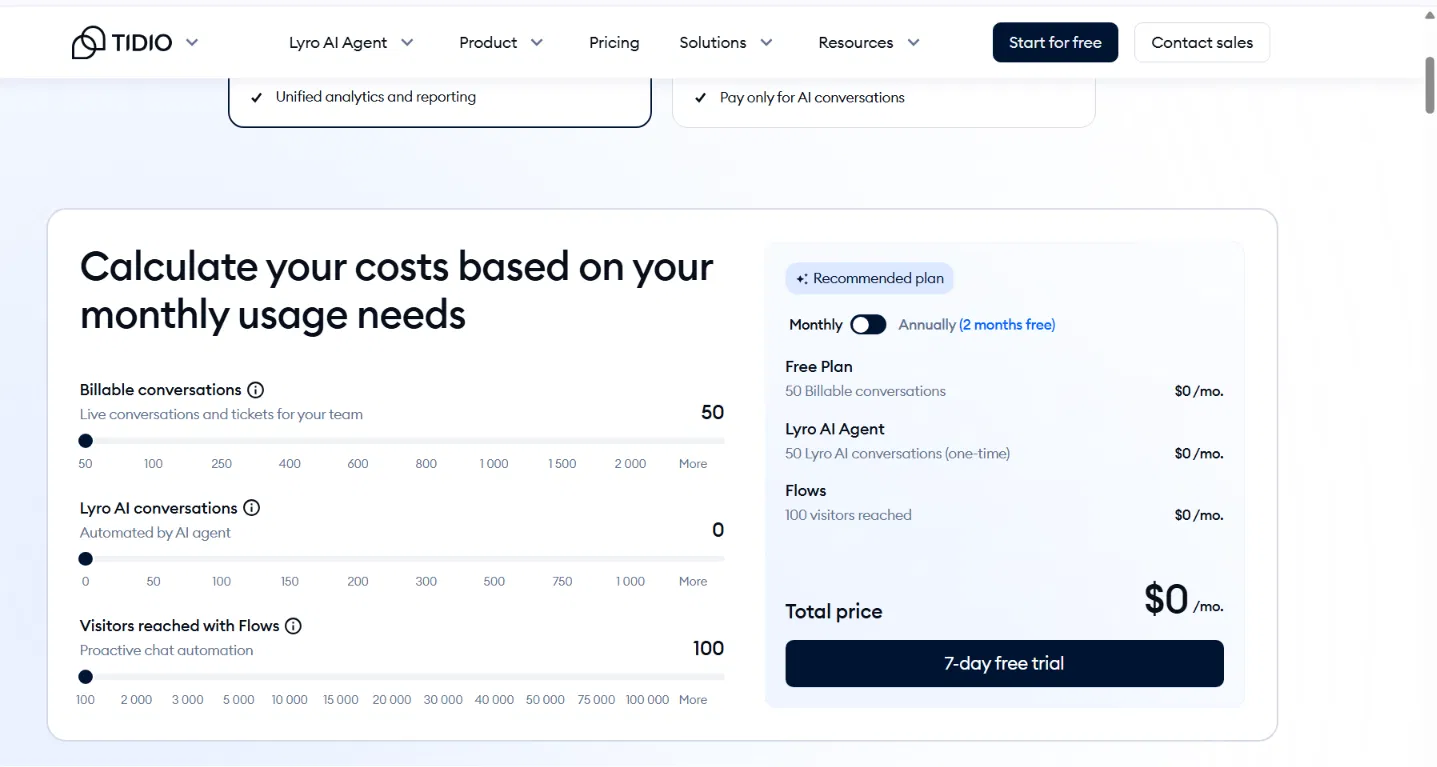Open the Resources menu
Image resolution: width=1437 pixels, height=767 pixels.
click(856, 42)
